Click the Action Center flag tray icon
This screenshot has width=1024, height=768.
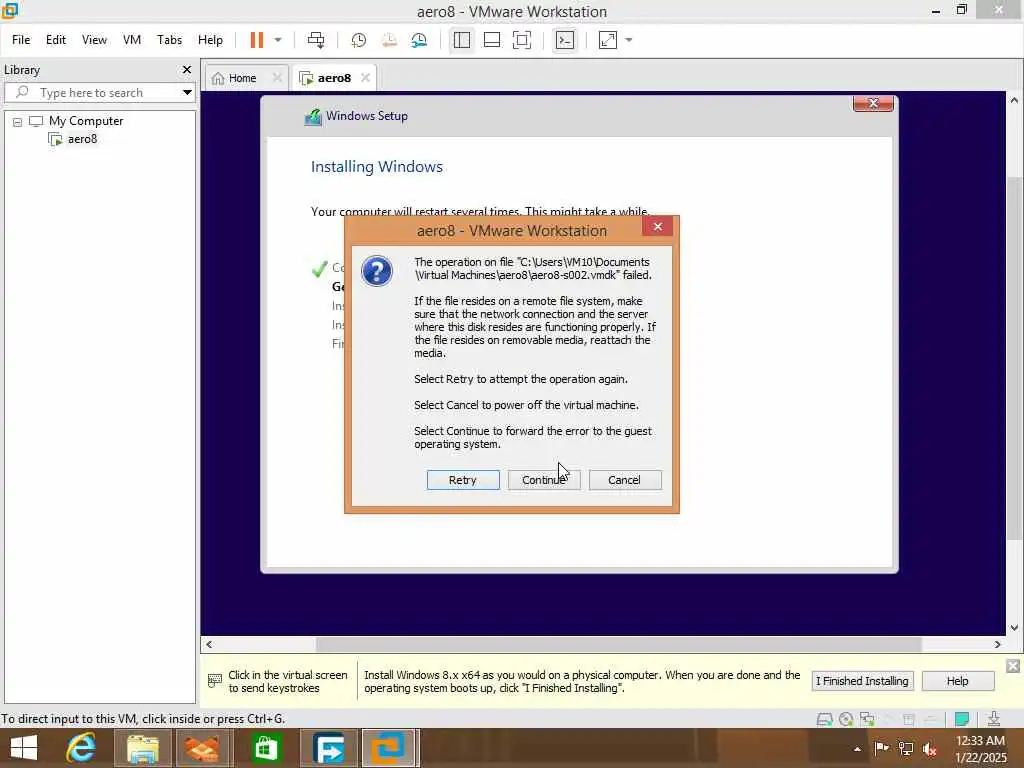pos(881,748)
